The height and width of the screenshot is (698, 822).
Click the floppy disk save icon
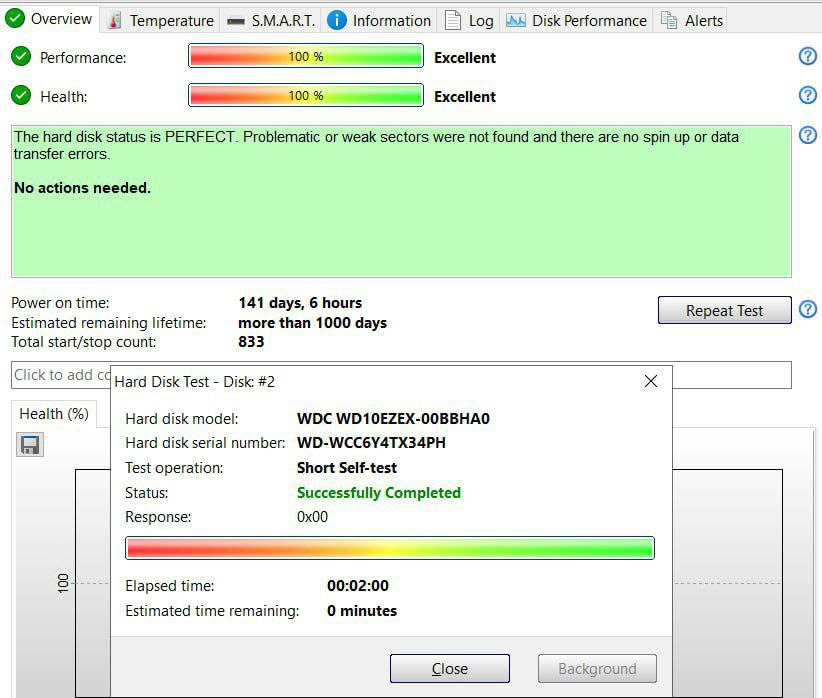30,445
